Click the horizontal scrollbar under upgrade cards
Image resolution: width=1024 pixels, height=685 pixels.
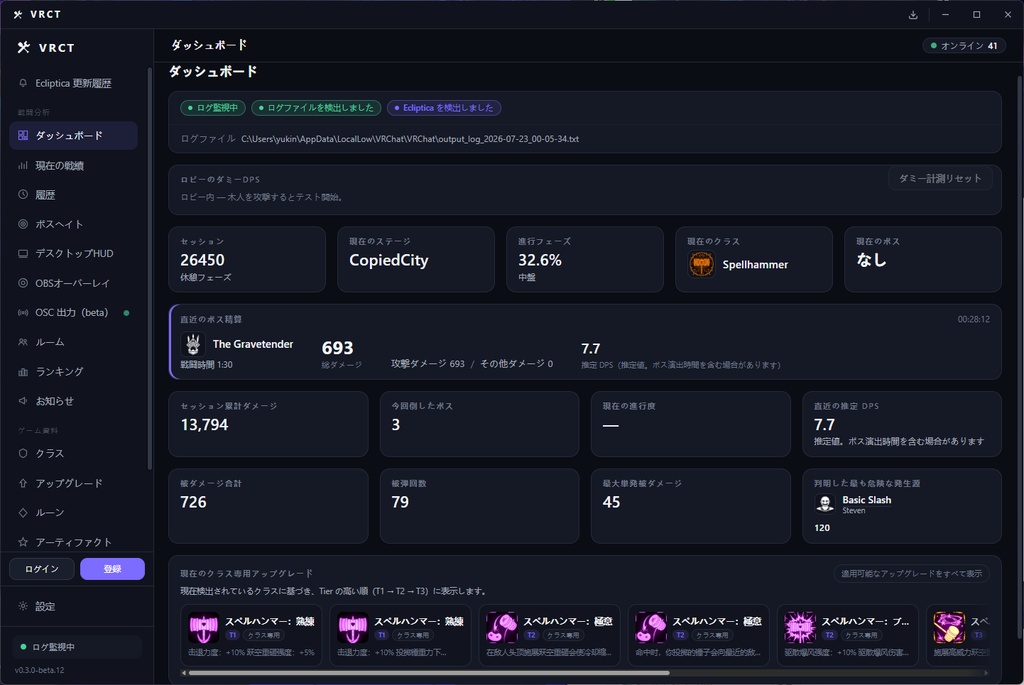(x=429, y=673)
